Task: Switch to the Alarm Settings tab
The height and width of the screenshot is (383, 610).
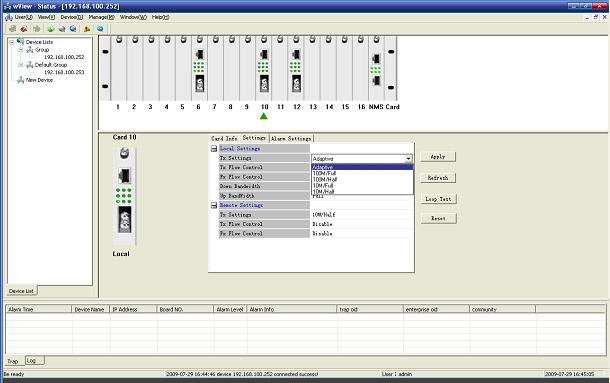Action: (291, 139)
